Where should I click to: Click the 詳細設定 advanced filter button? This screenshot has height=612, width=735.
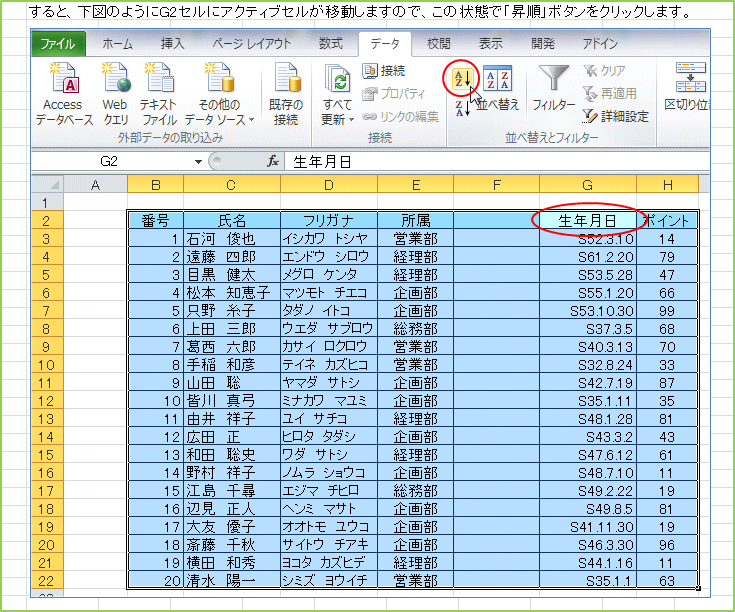615,116
